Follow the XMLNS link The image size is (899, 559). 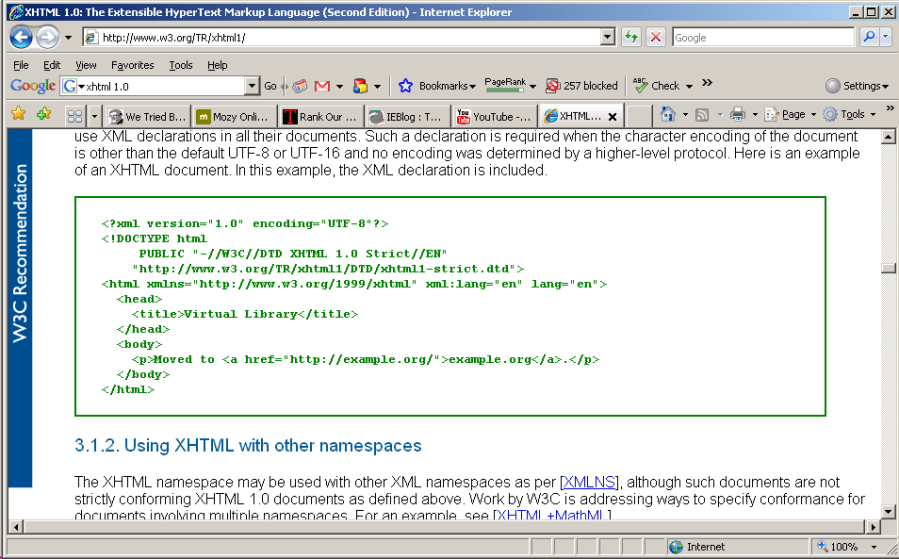[589, 482]
